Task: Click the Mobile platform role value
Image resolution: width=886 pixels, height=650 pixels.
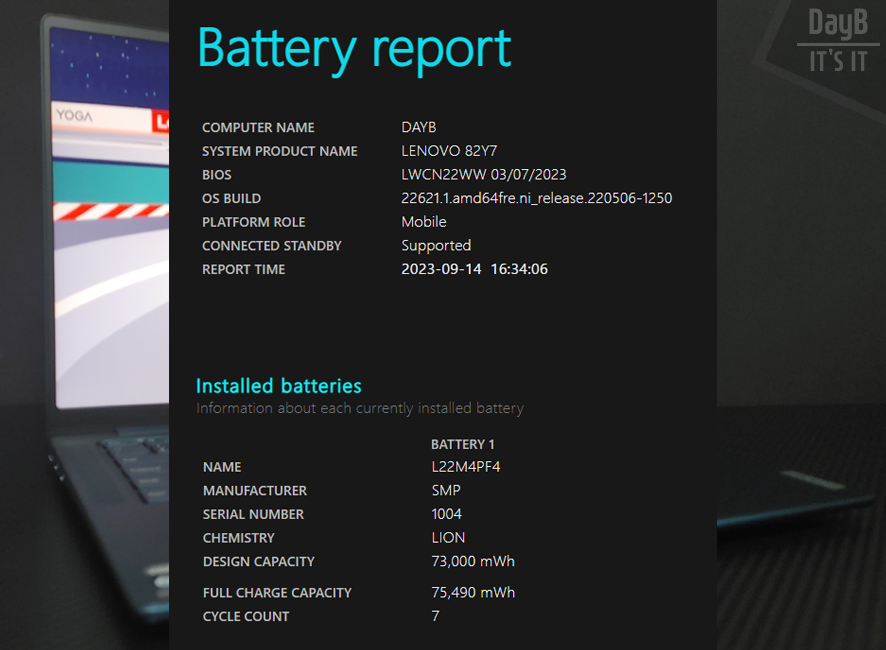Action: click(424, 222)
